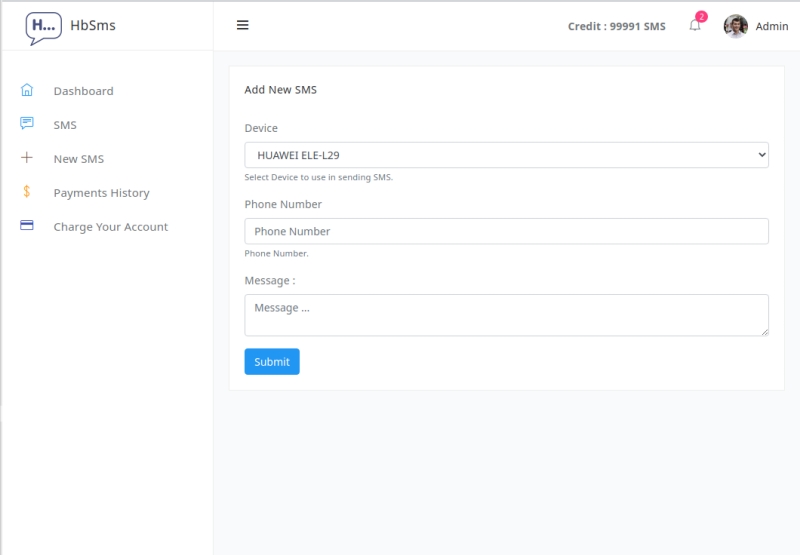Click the HbSms speech bubble logo

pyautogui.click(x=43, y=27)
